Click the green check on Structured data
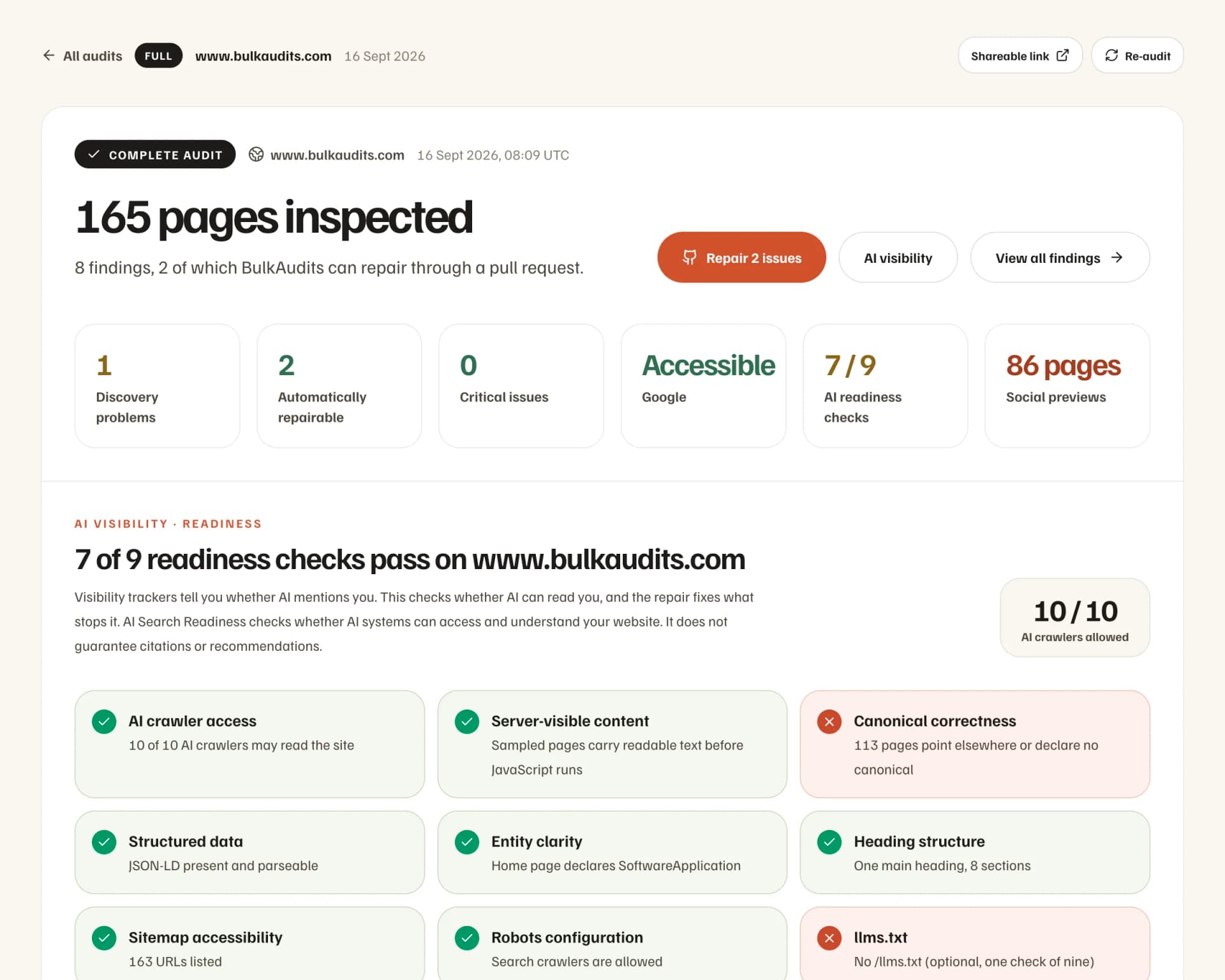Screen dimensions: 1225x980 [104, 842]
